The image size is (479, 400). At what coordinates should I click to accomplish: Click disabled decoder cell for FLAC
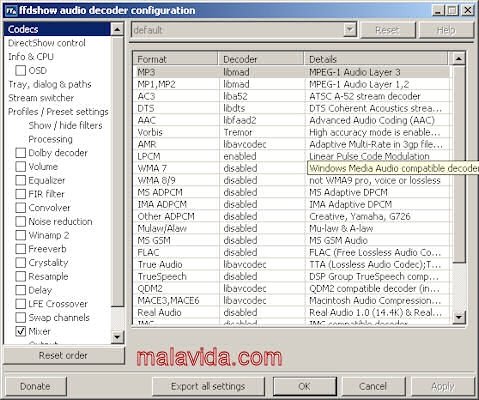point(262,252)
